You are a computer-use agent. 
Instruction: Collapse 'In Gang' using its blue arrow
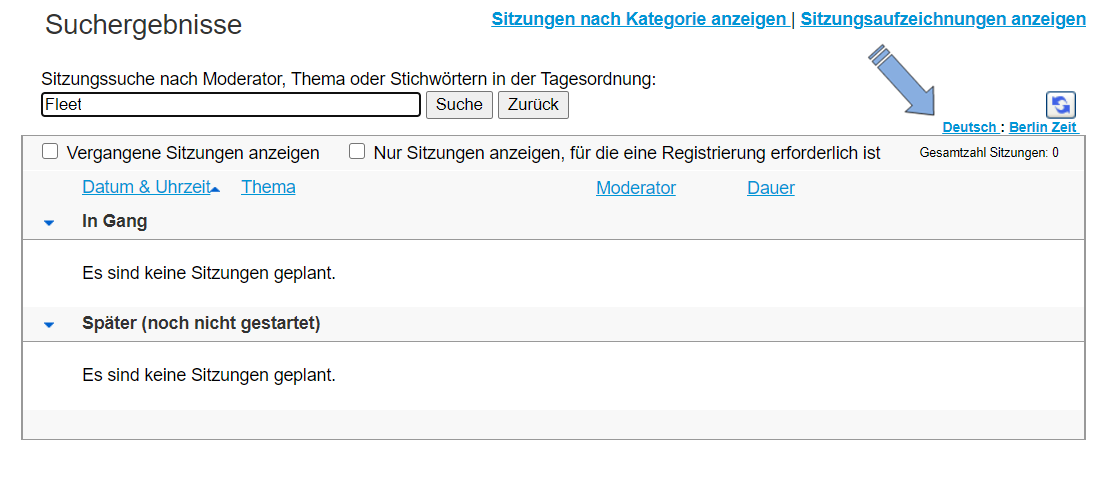click(x=49, y=223)
